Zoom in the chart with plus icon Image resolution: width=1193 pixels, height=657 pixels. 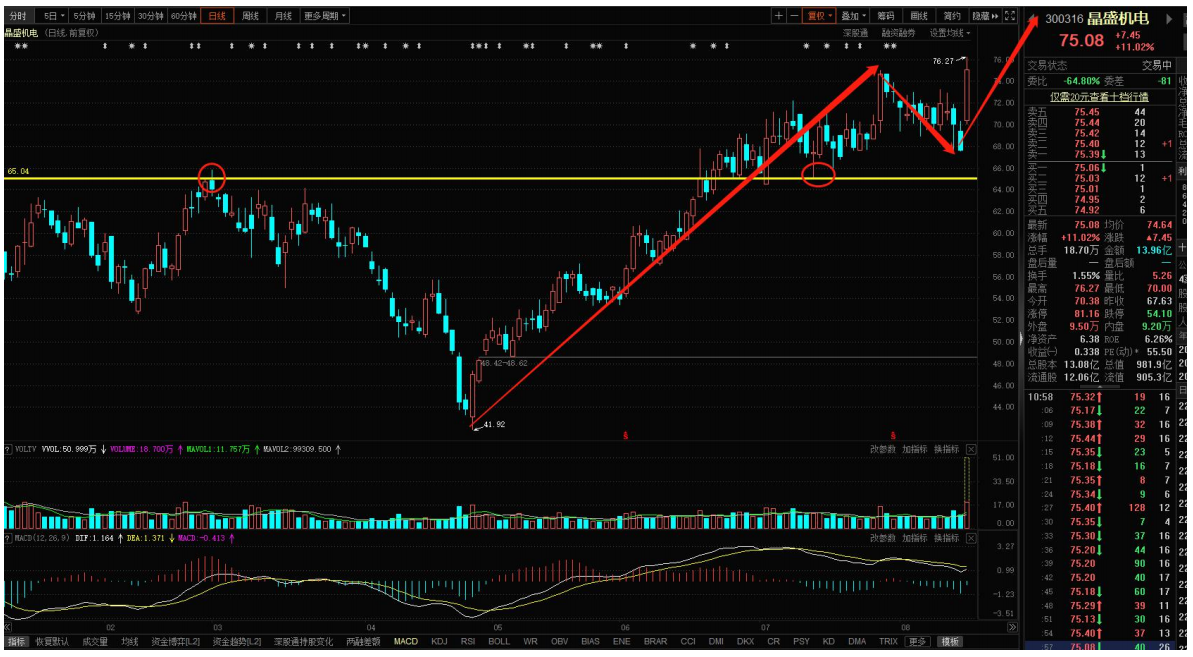coord(778,16)
